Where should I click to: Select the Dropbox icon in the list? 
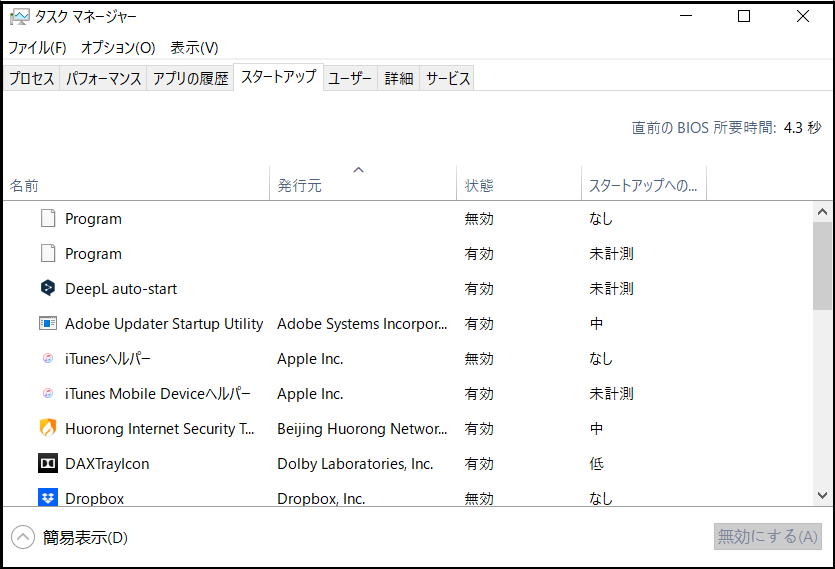pos(48,497)
